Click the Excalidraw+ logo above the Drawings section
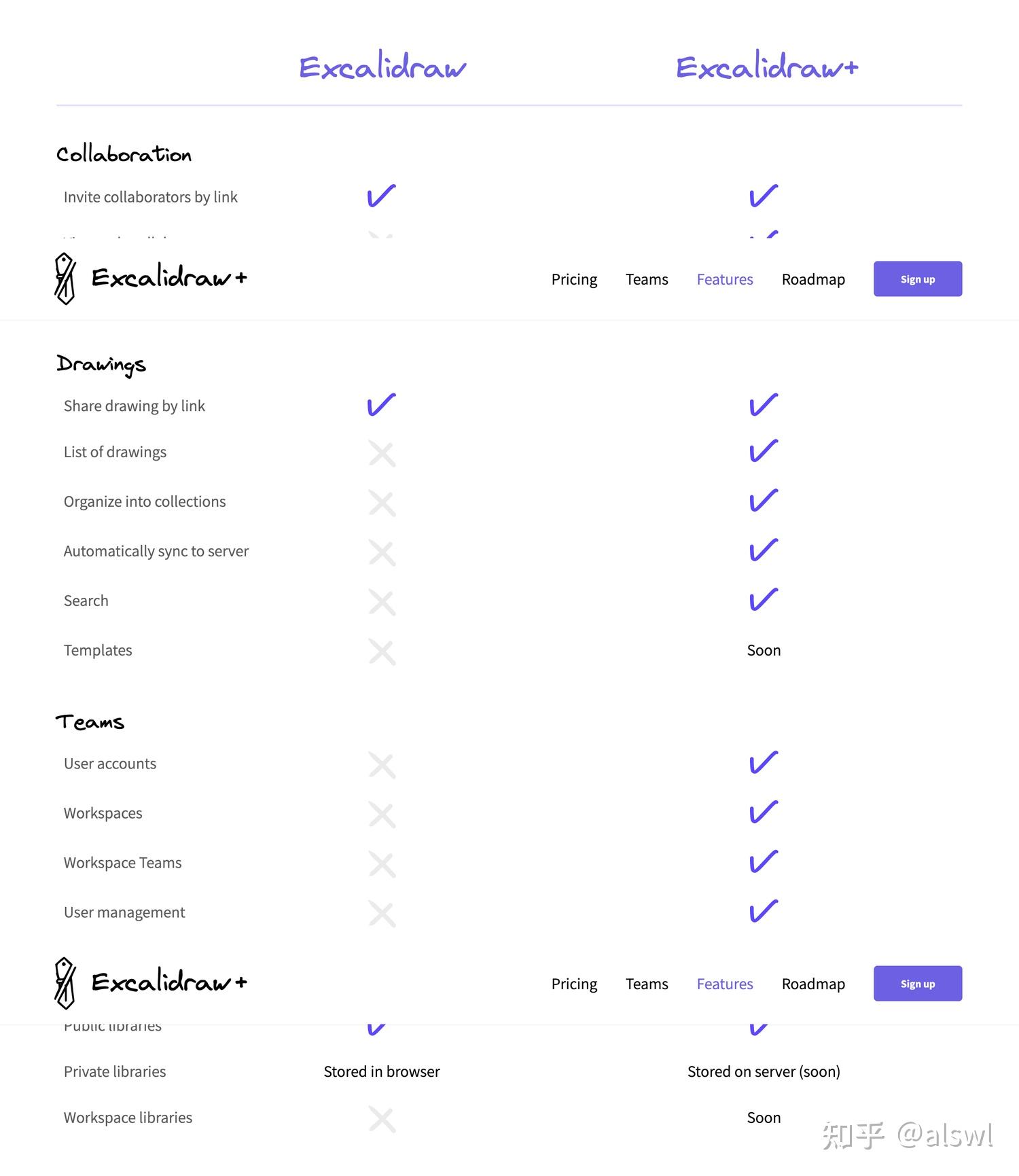 click(151, 279)
